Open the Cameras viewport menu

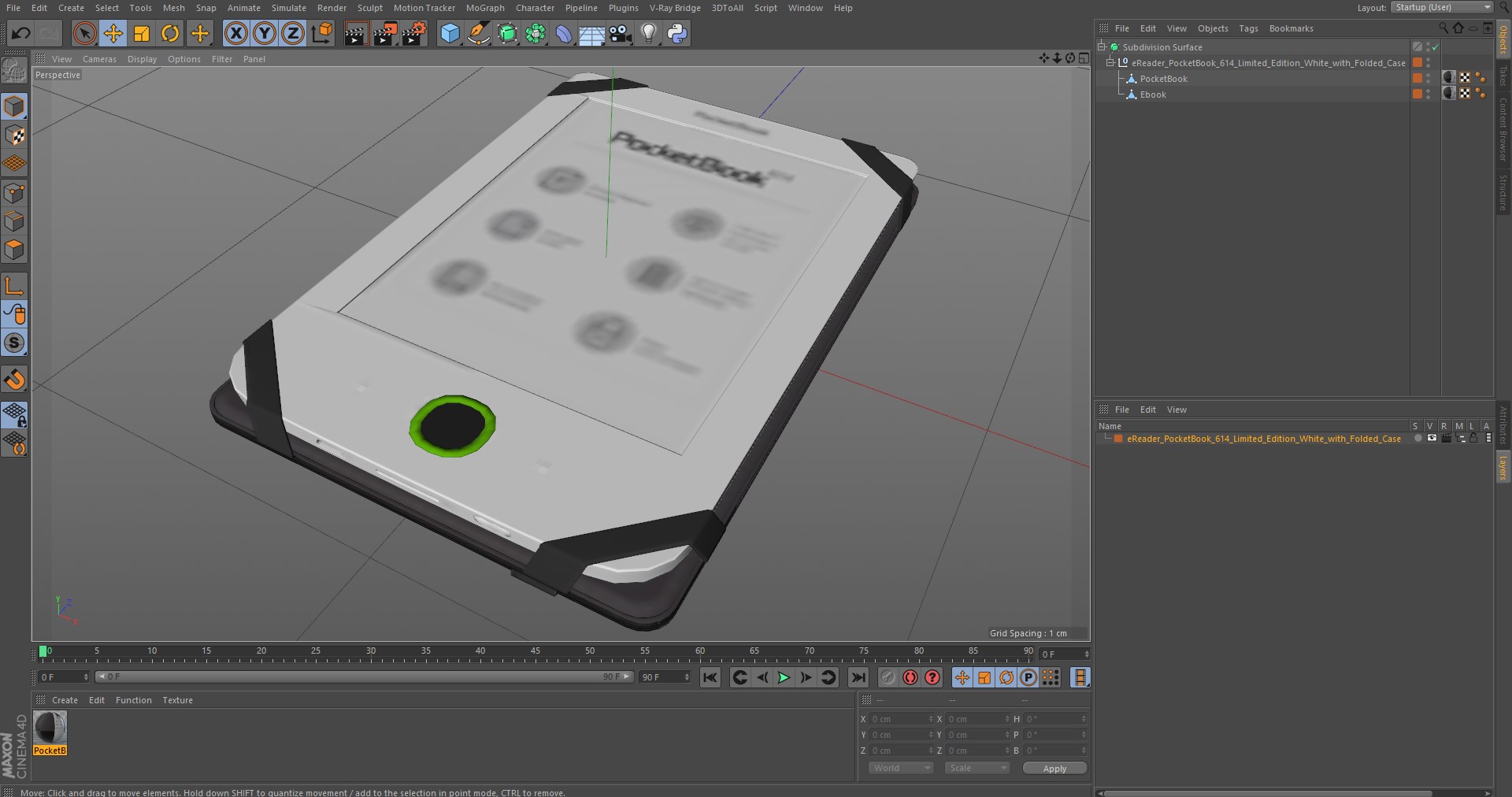(x=99, y=59)
